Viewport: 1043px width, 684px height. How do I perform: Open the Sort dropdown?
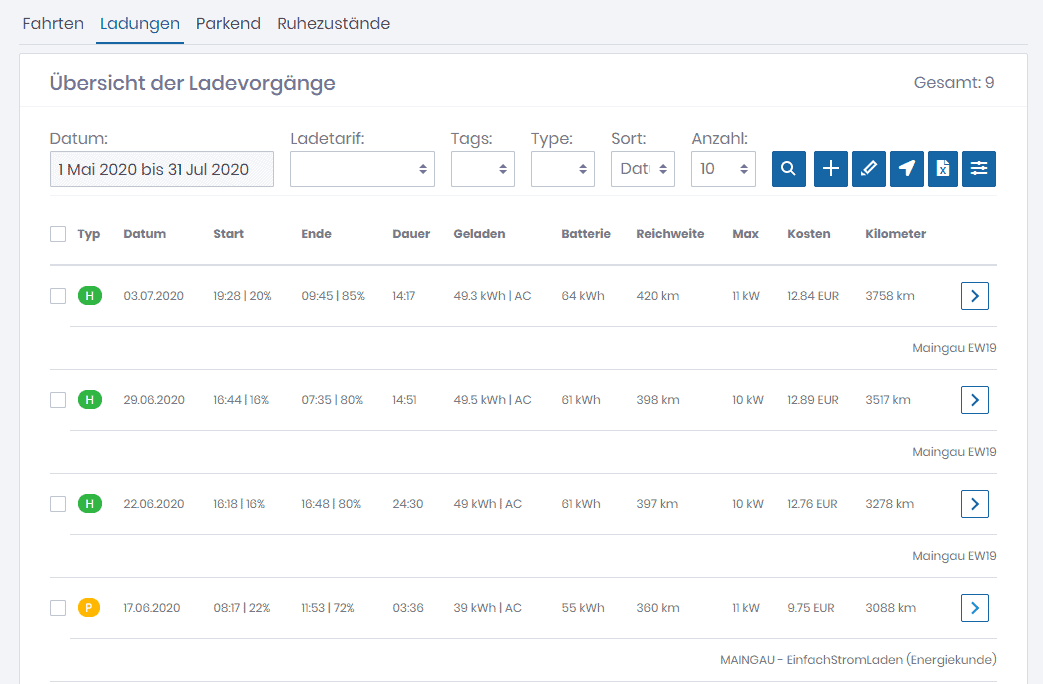642,169
